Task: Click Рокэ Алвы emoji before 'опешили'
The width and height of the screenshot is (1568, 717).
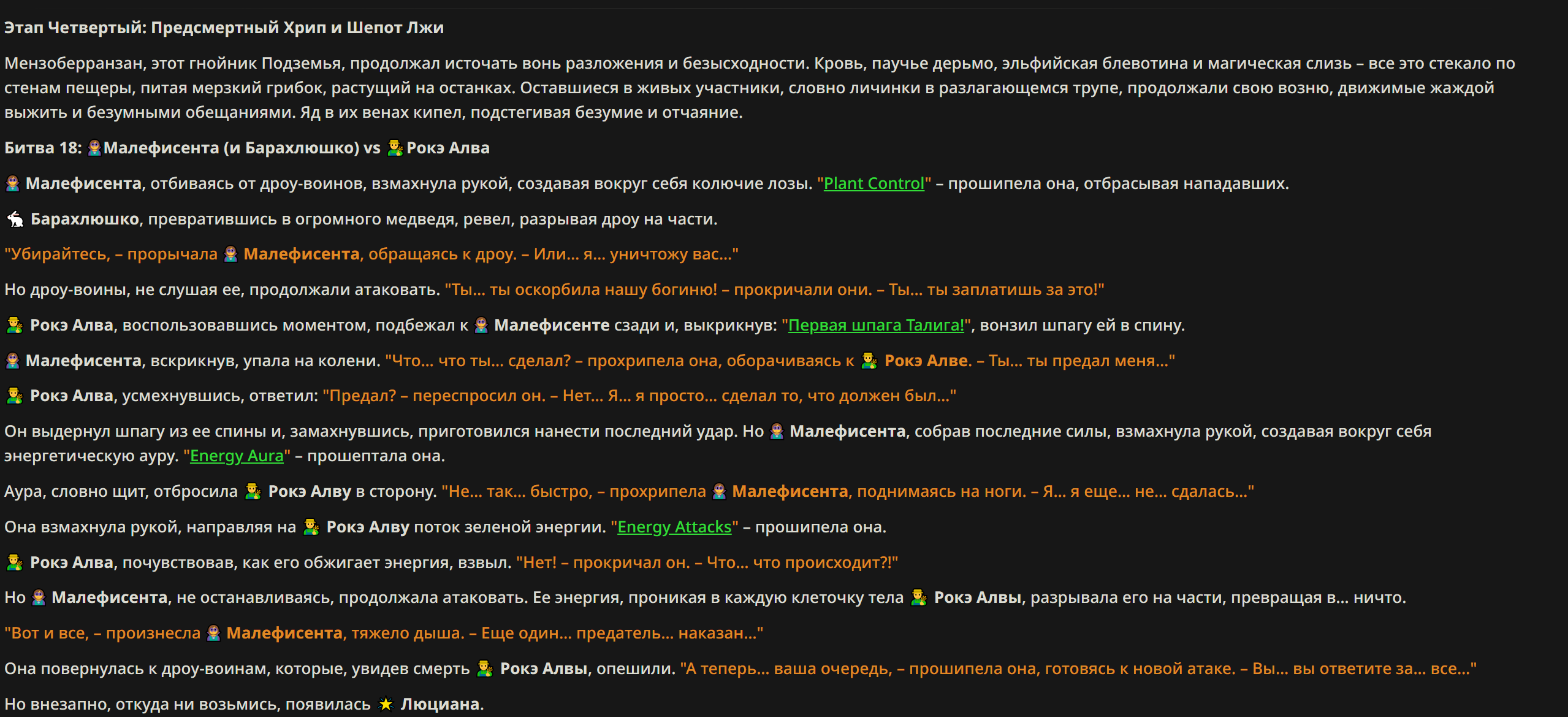Action: [x=484, y=669]
